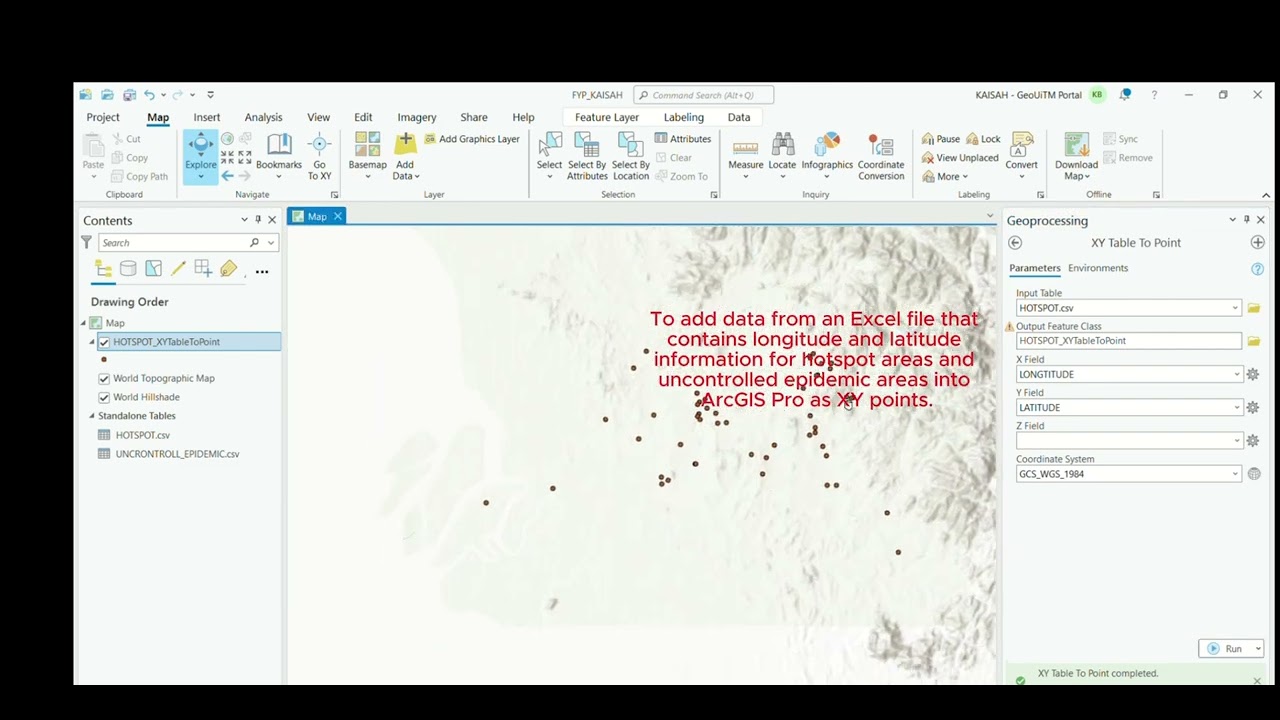Browse for Input Table folder icon
Image resolution: width=1280 pixels, height=720 pixels.
[x=1254, y=308]
